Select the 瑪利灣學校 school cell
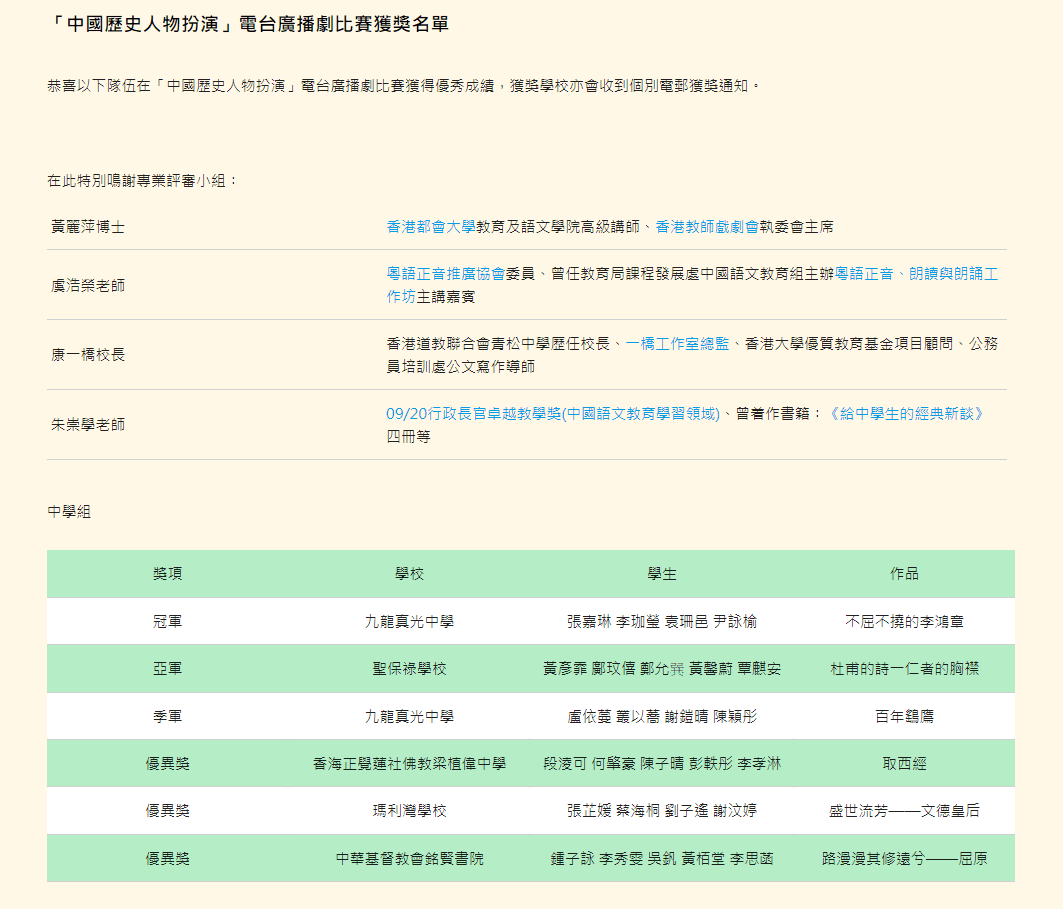 [409, 811]
